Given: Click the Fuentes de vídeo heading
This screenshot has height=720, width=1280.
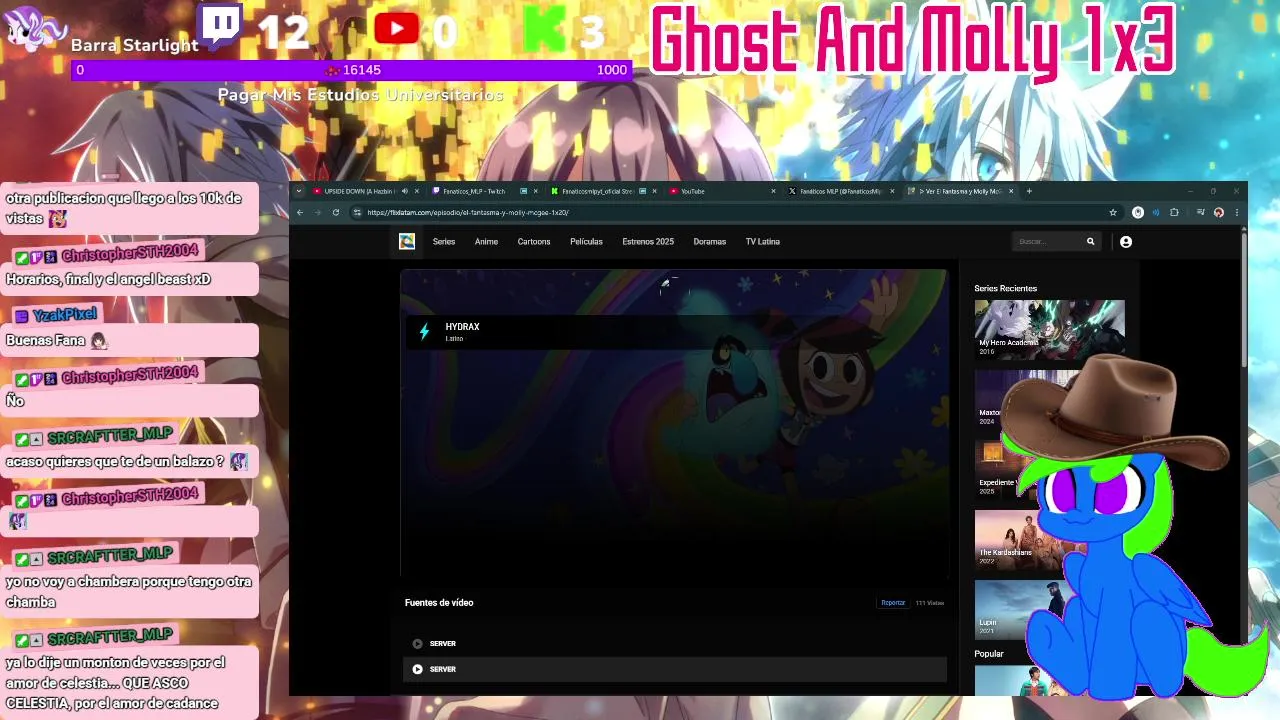Looking at the screenshot, I should click(x=439, y=603).
